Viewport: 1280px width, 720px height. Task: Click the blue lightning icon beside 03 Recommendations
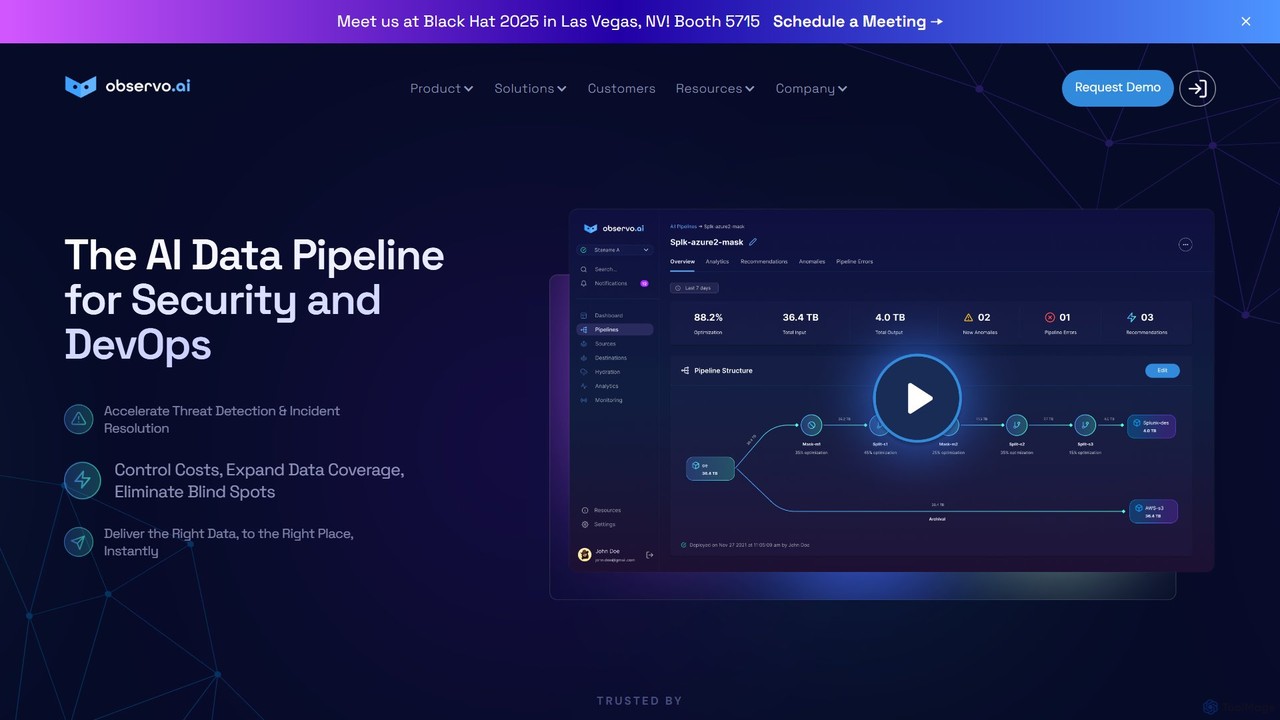[1131, 317]
